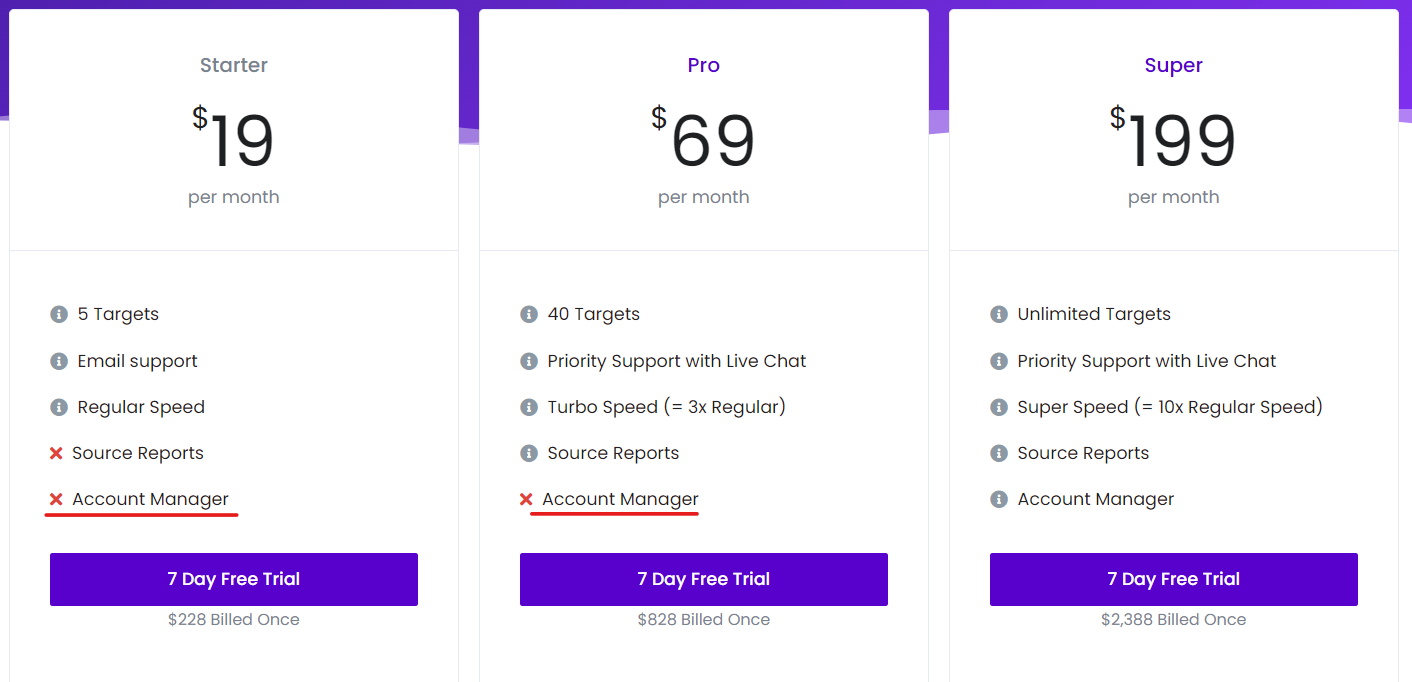
Task: Click info icon beside 5 Targets
Action: tap(59, 314)
